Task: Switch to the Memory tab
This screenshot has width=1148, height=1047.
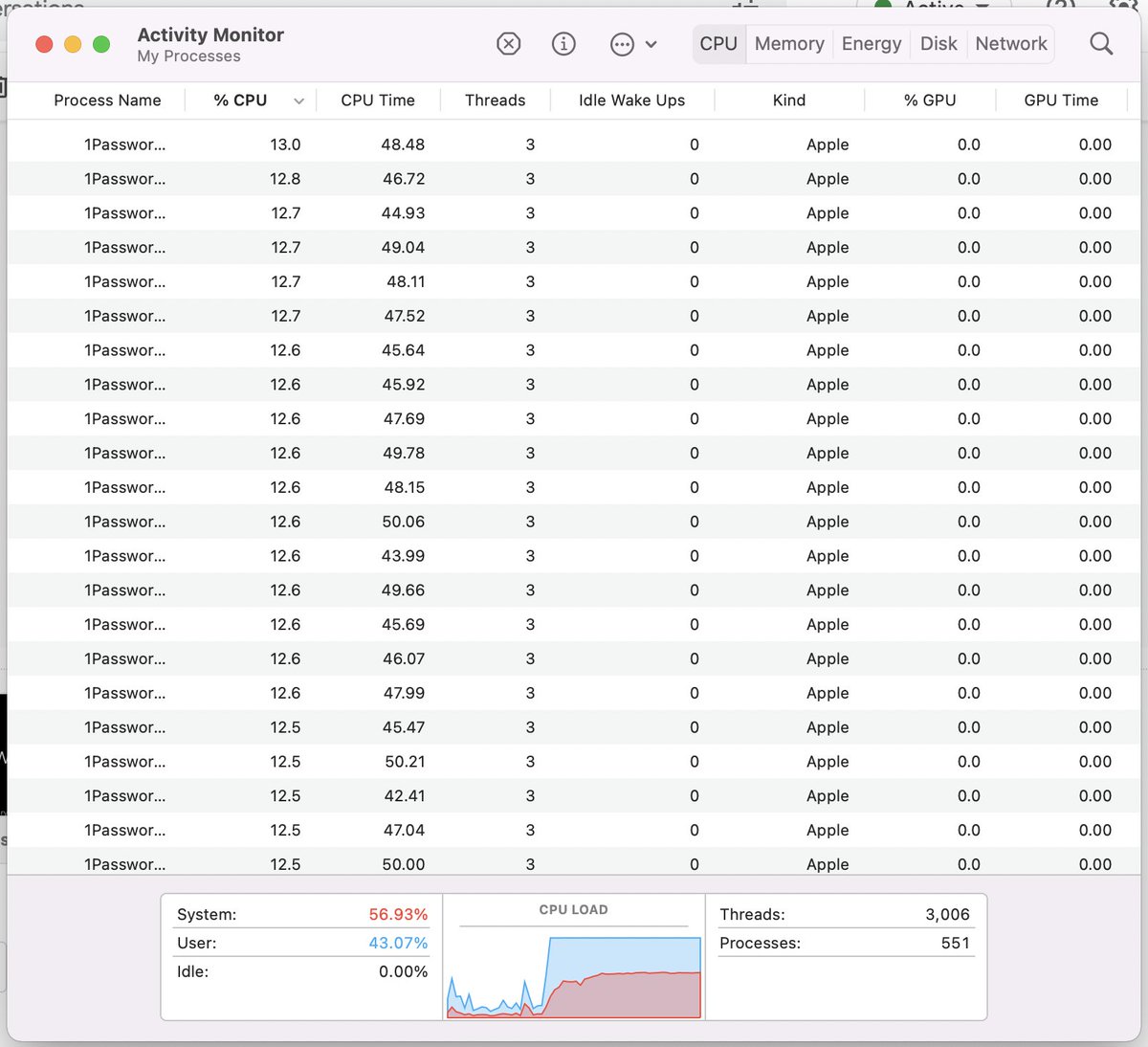Action: tap(789, 44)
